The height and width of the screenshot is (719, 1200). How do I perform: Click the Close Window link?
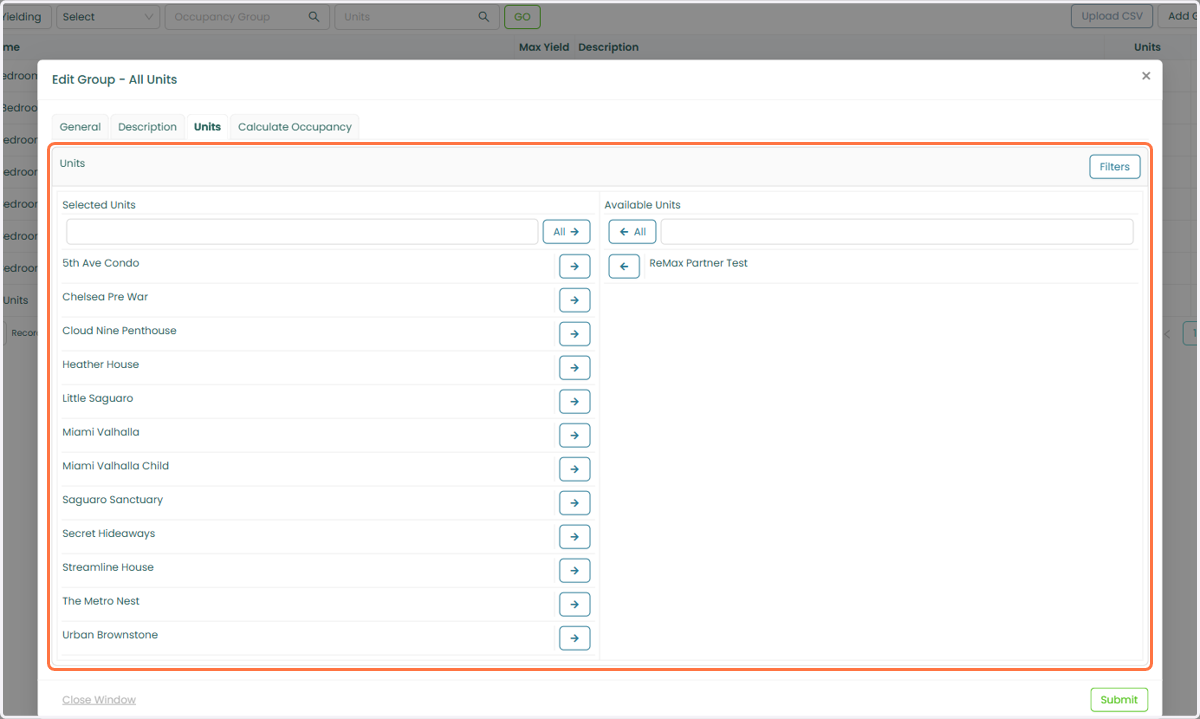coord(99,700)
